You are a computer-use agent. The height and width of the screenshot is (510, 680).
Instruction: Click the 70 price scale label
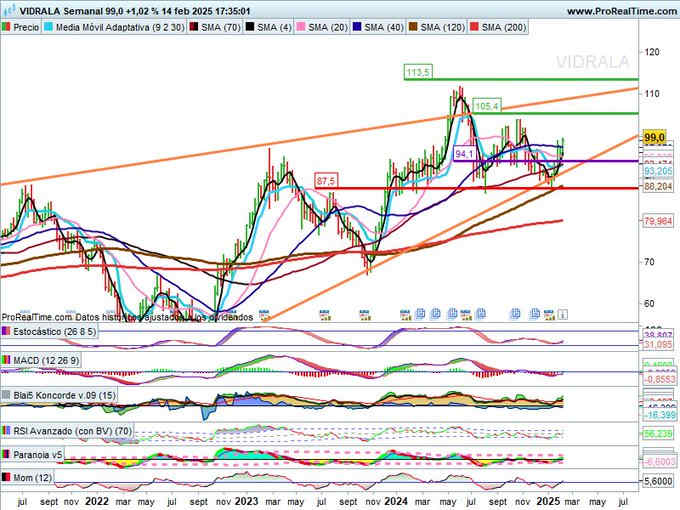[x=649, y=262]
